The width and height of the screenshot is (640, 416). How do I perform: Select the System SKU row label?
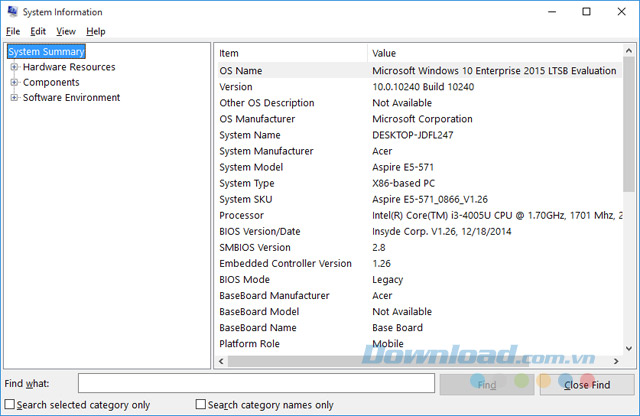tap(246, 199)
